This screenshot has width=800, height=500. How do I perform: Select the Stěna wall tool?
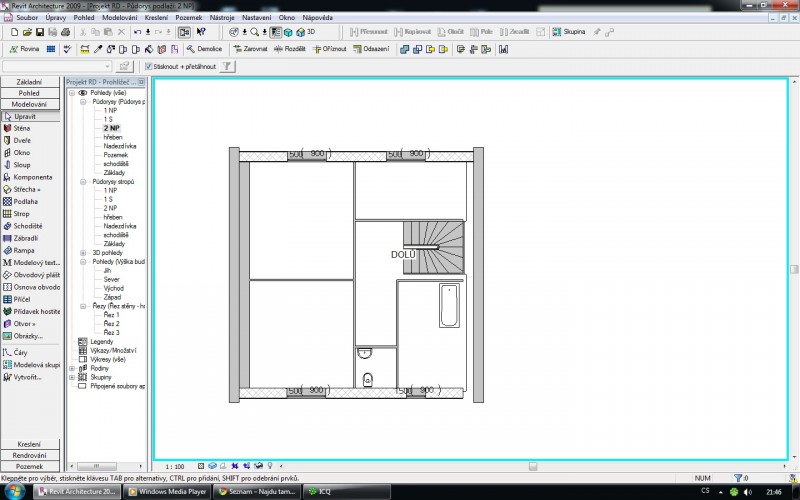coord(21,128)
